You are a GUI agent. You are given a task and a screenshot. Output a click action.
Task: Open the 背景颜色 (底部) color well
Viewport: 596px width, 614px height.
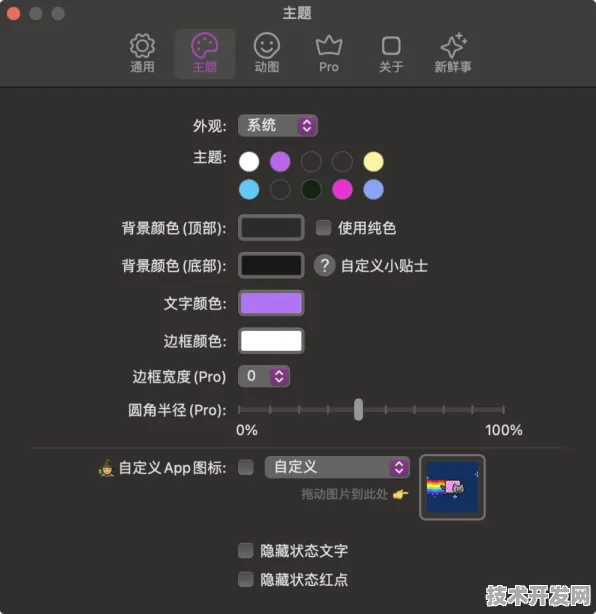(271, 265)
